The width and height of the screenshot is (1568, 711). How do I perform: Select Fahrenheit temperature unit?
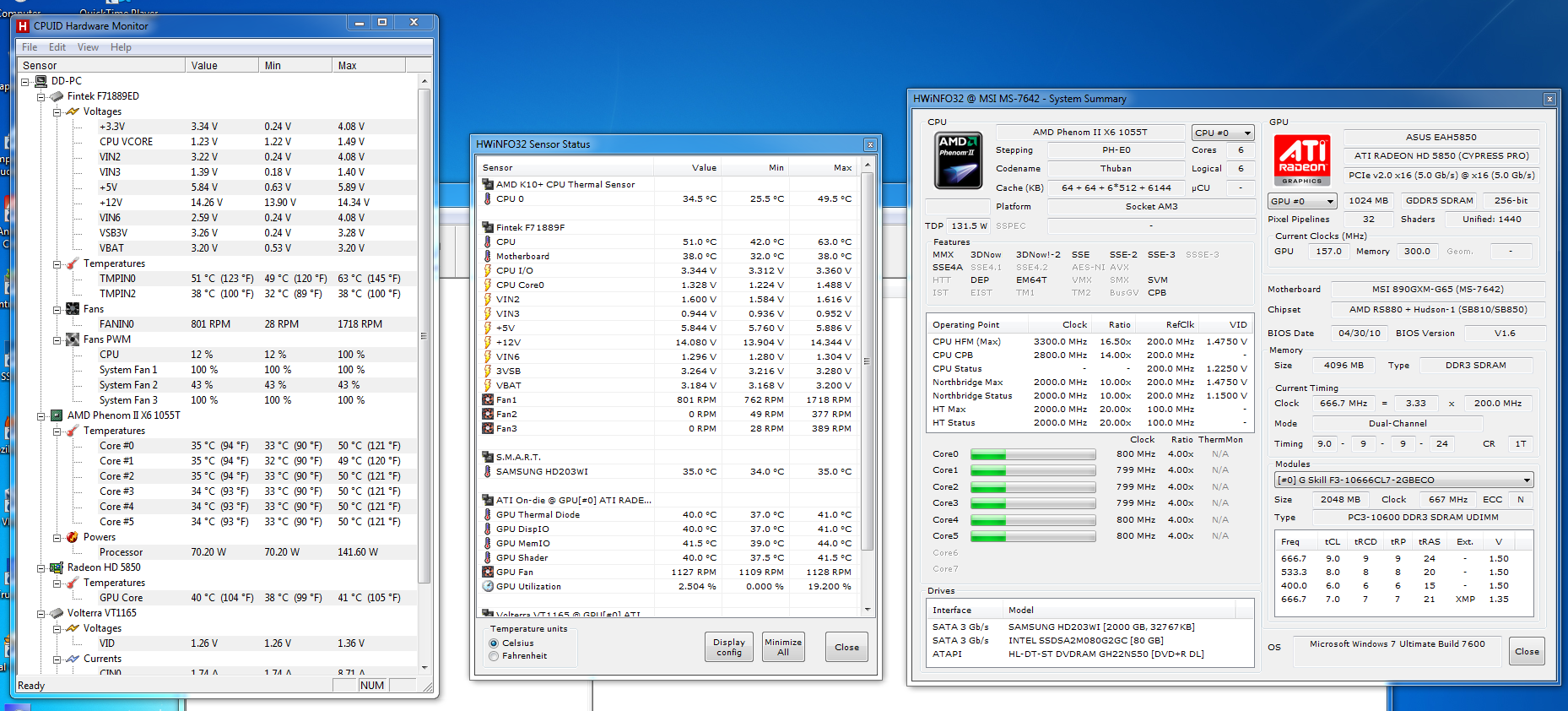[x=494, y=656]
